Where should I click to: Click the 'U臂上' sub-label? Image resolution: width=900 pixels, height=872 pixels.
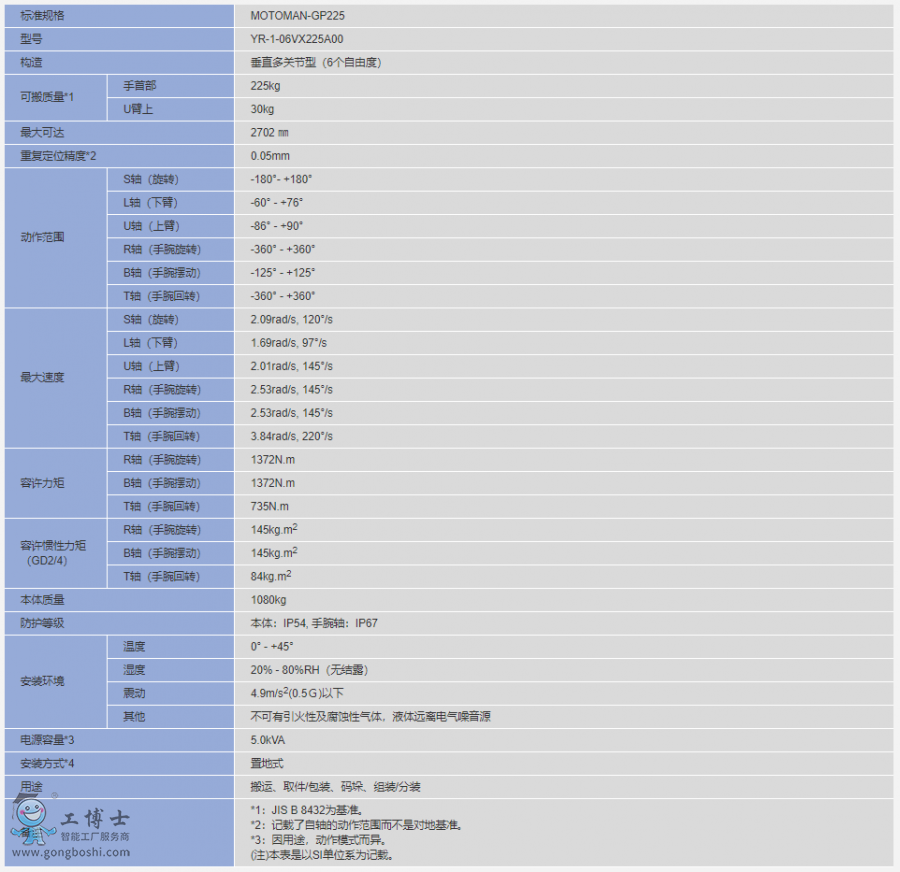coord(138,109)
